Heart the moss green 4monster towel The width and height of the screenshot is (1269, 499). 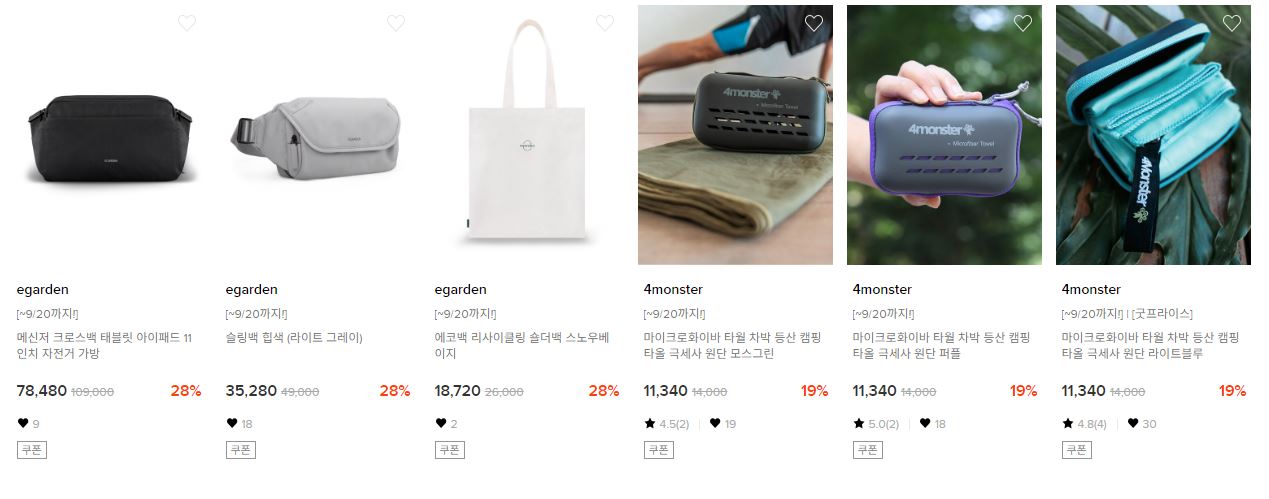click(814, 23)
